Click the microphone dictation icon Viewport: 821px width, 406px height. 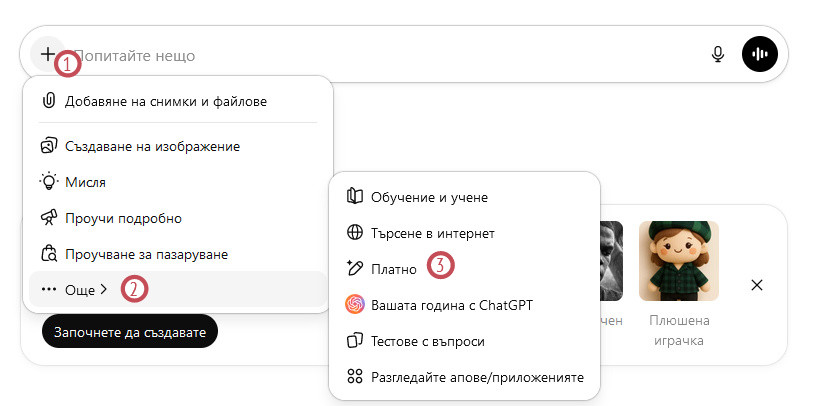coord(717,54)
